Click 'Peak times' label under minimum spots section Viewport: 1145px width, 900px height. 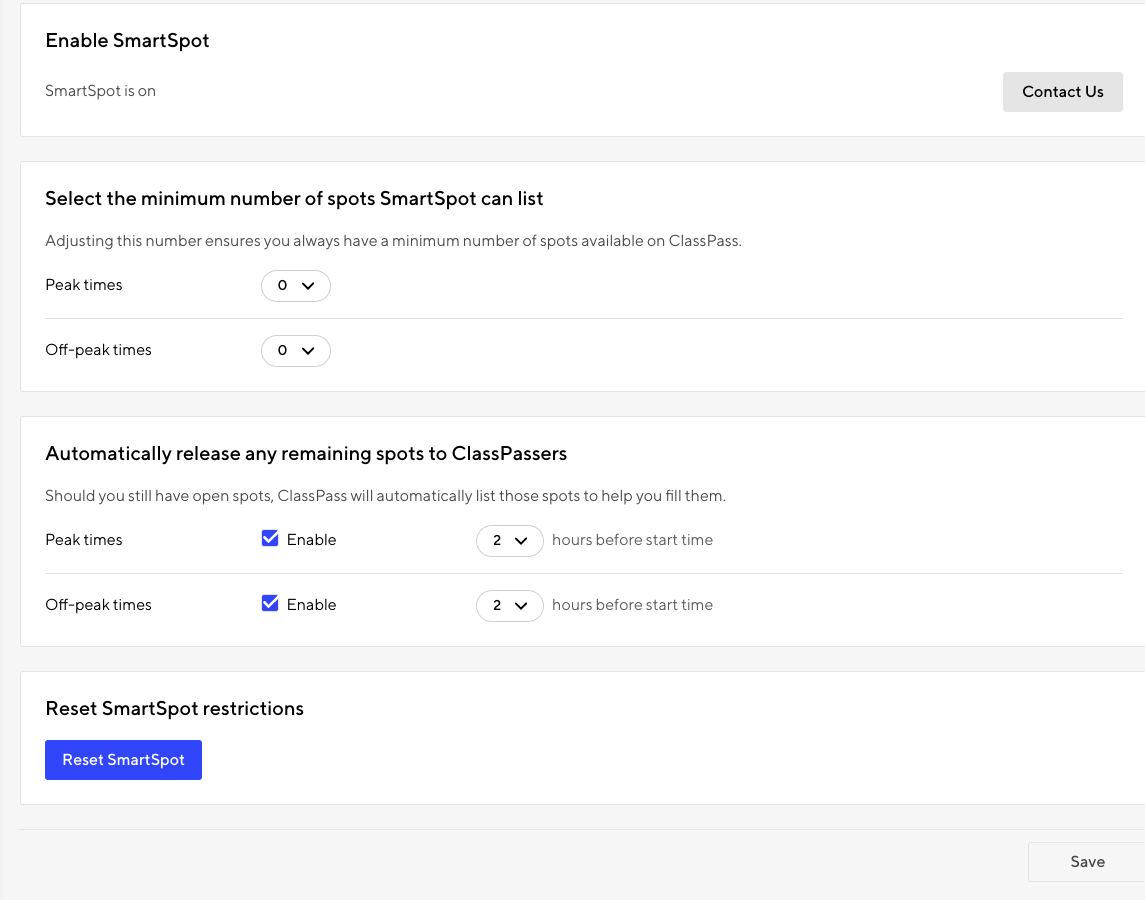tap(84, 285)
